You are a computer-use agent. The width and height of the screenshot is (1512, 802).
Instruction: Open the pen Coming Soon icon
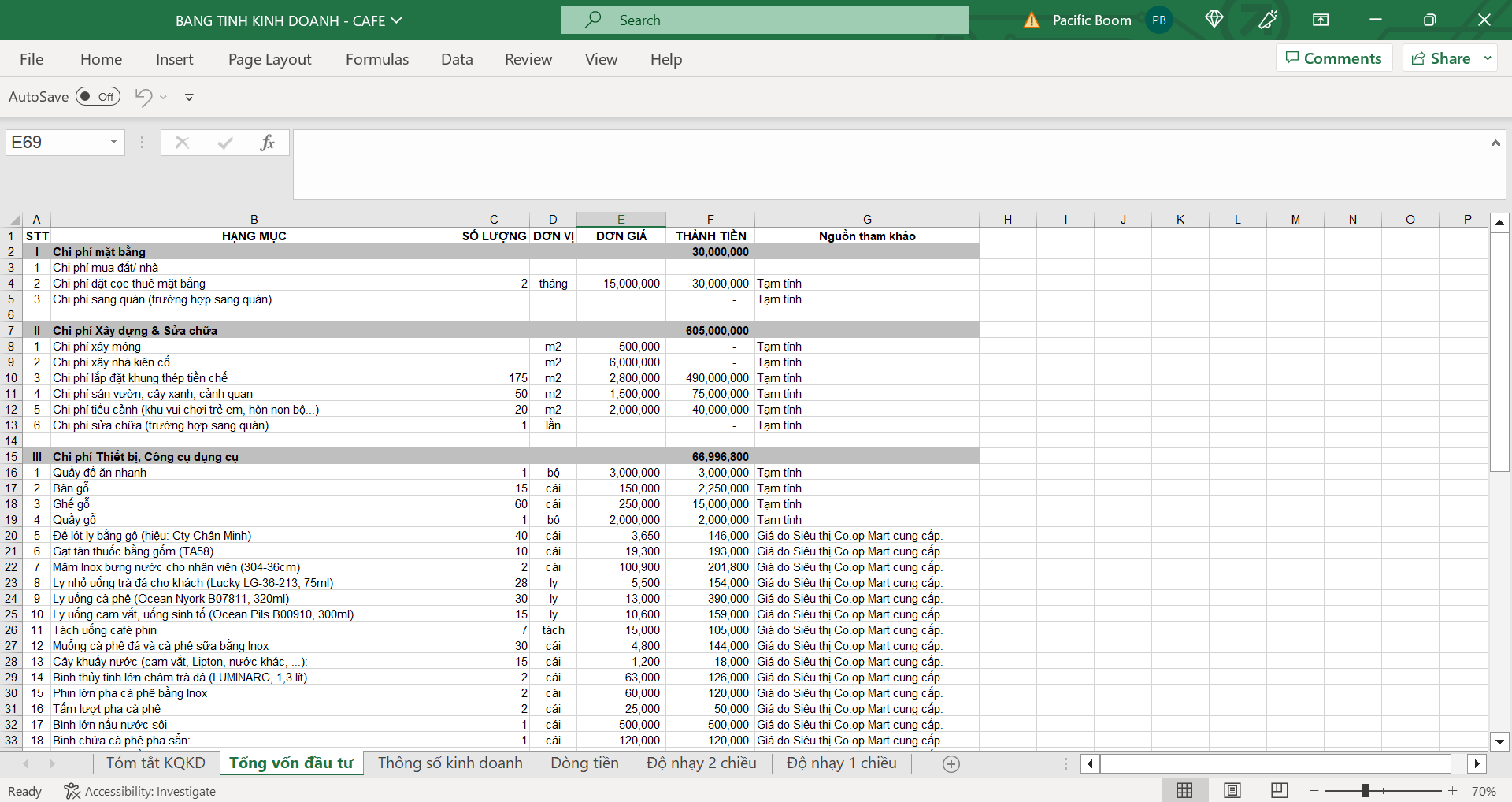click(1268, 20)
